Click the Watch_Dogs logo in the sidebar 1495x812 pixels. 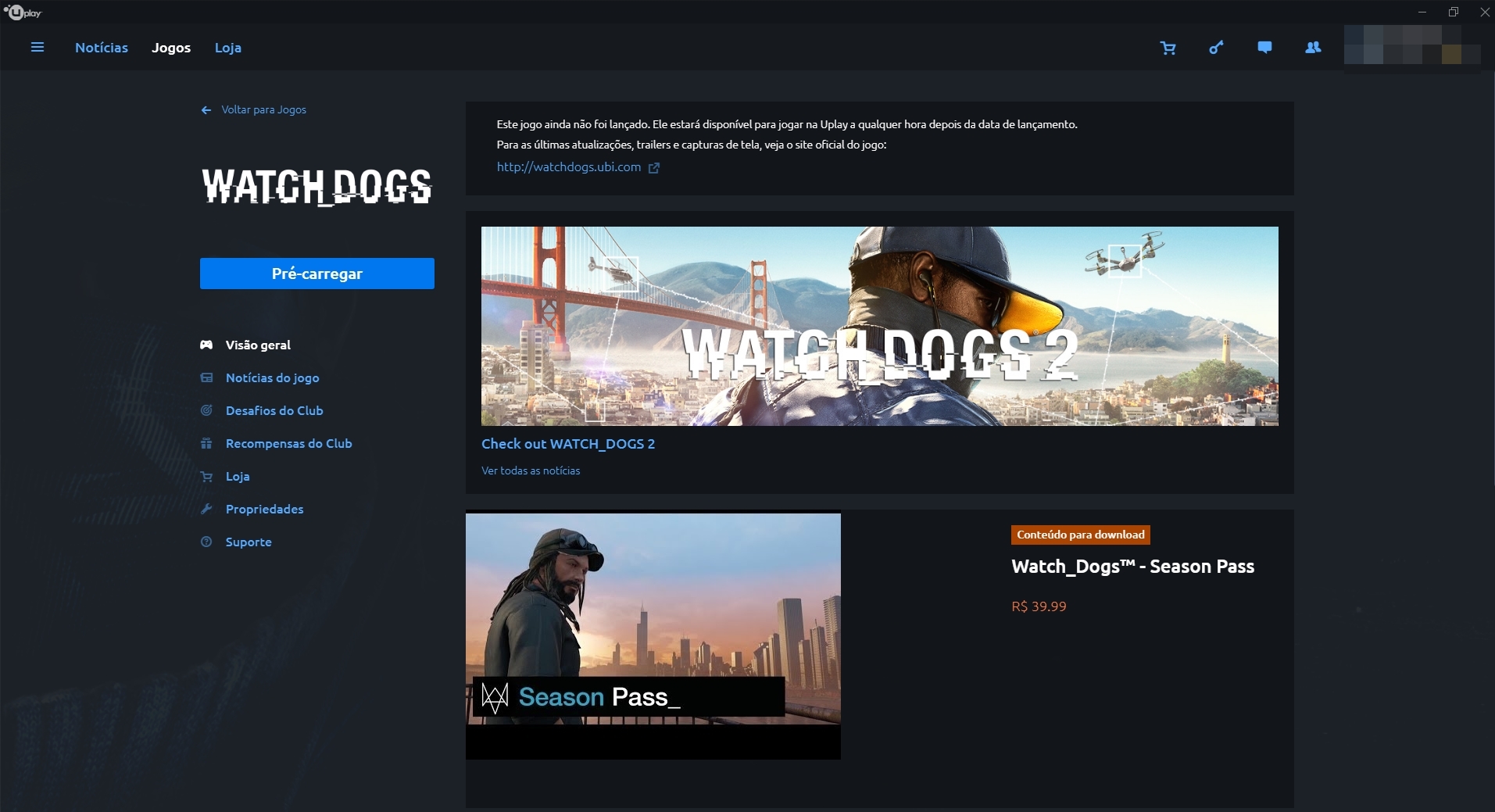(x=317, y=187)
